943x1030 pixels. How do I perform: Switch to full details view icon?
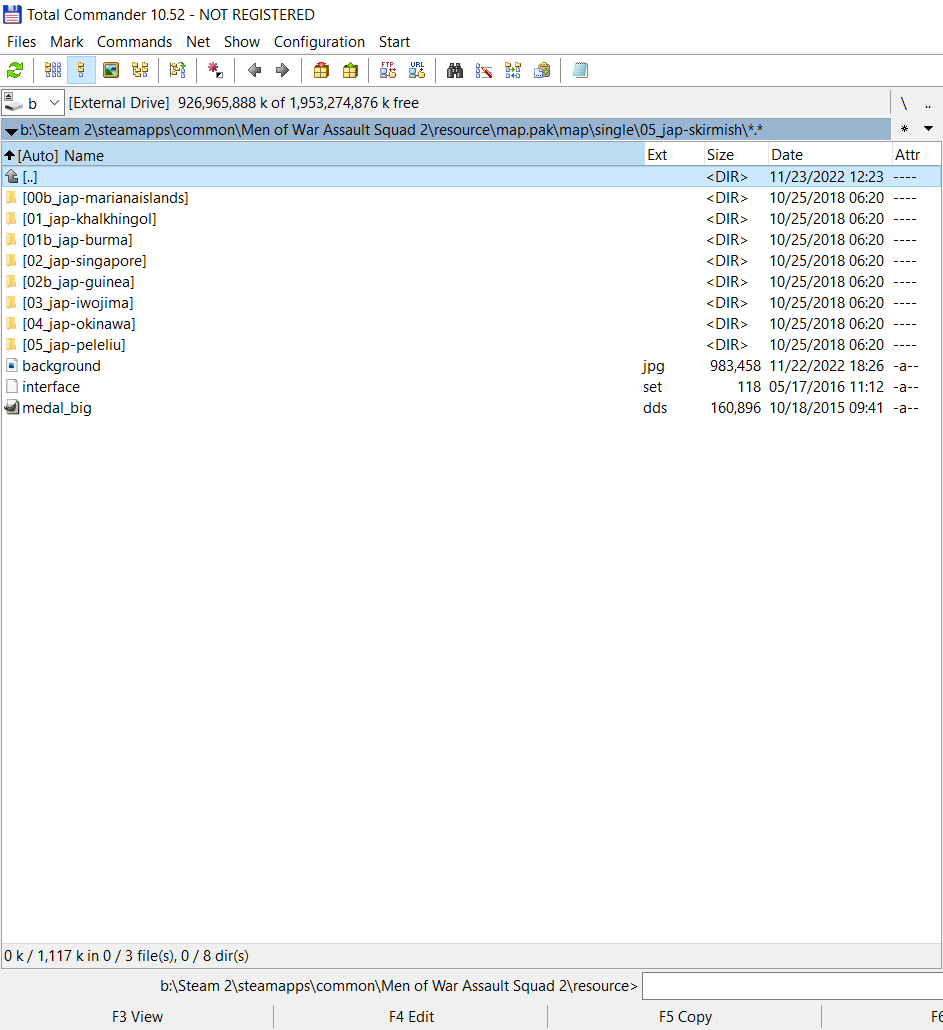[81, 70]
